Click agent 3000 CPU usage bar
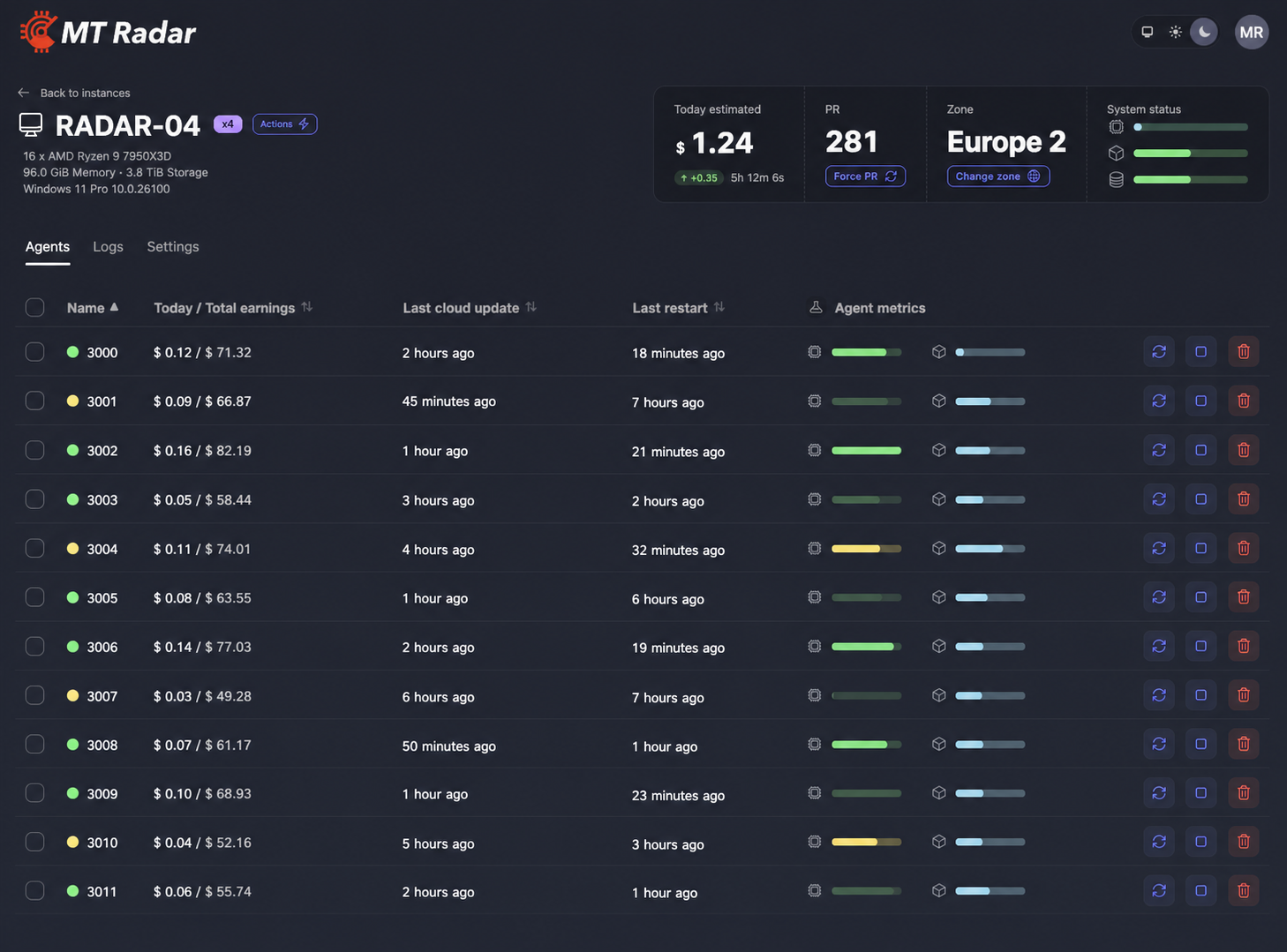The height and width of the screenshot is (952, 1287). click(866, 352)
